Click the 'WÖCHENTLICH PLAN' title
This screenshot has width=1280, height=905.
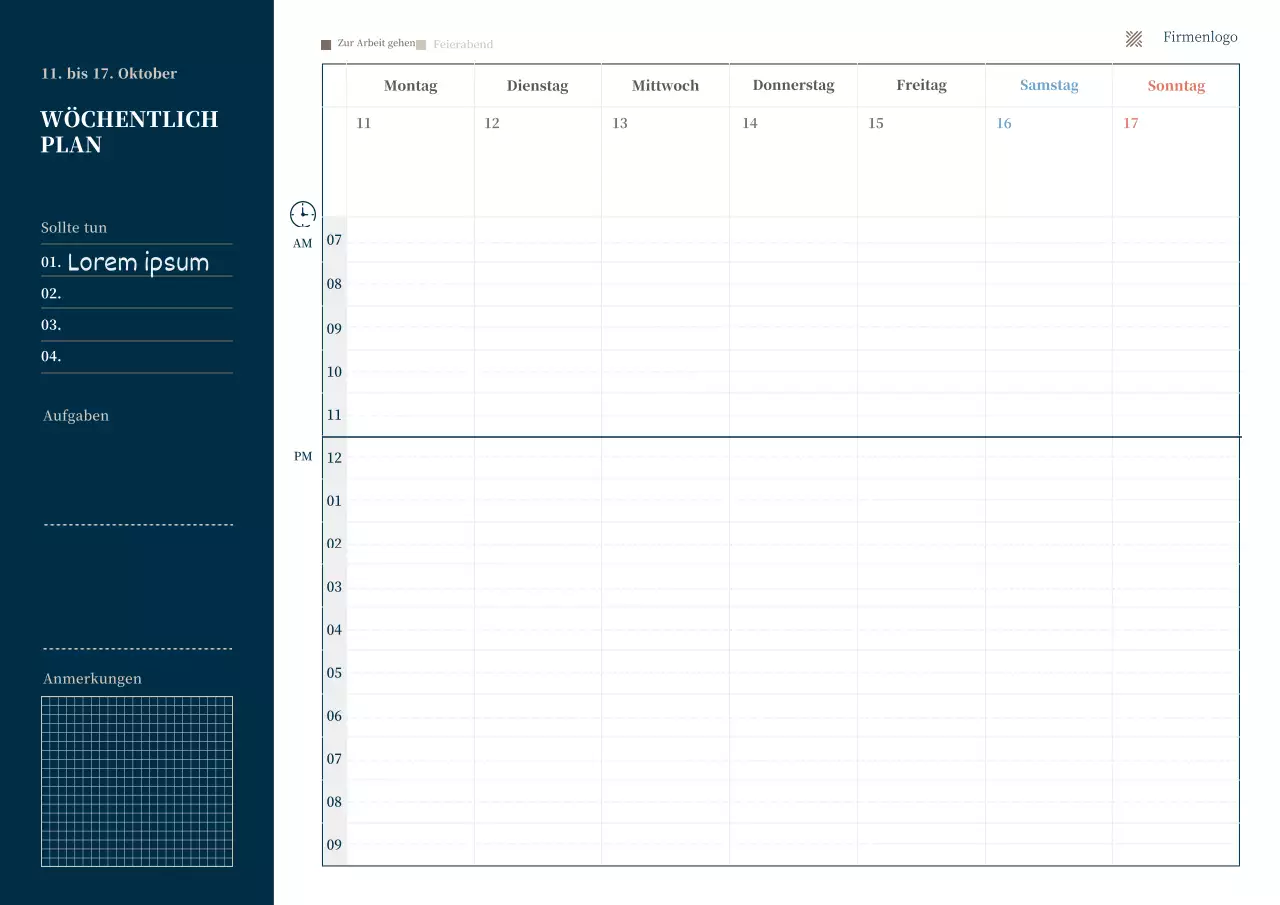pos(129,132)
